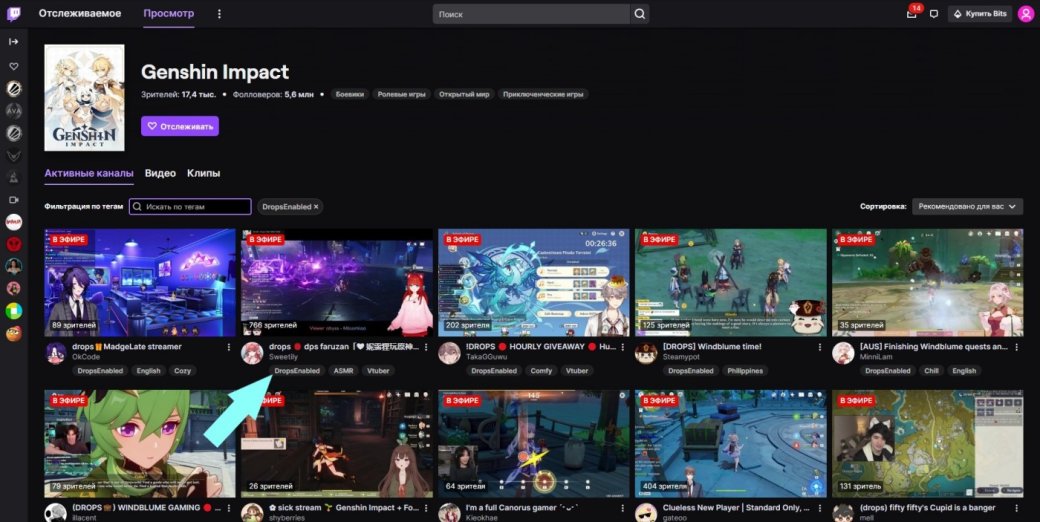Viewport: 1040px width, 522px height.
Task: Expand the left sidebar with arrow icon
Action: point(13,42)
